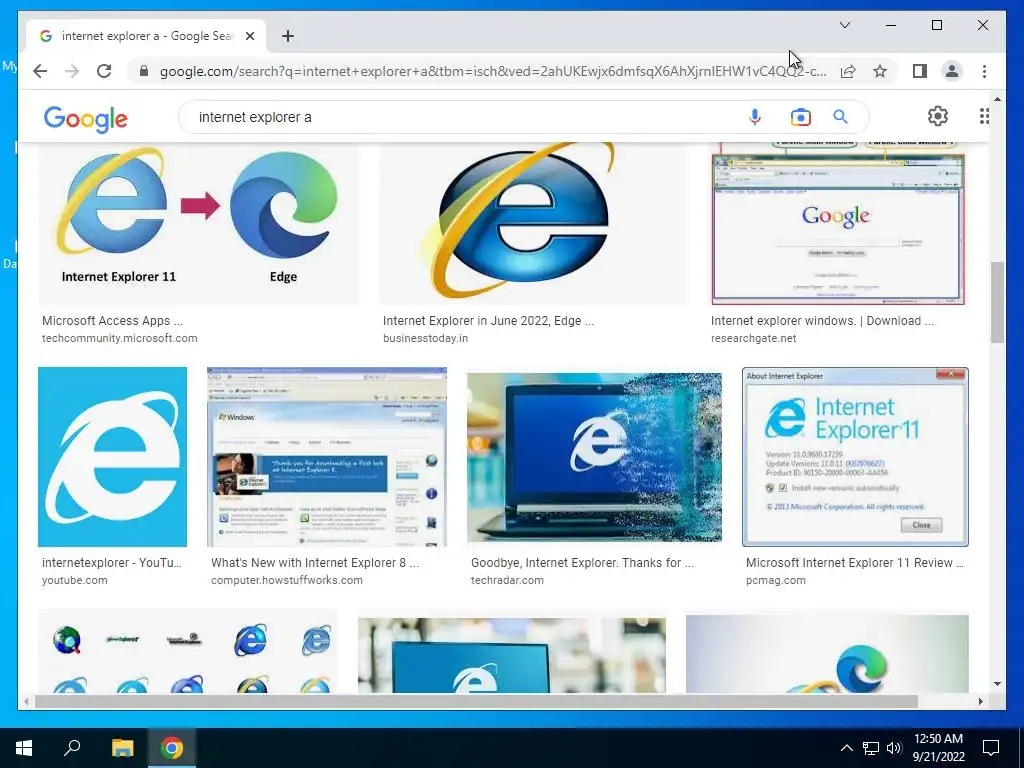
Task: Open the Windows Start menu
Action: click(24, 748)
